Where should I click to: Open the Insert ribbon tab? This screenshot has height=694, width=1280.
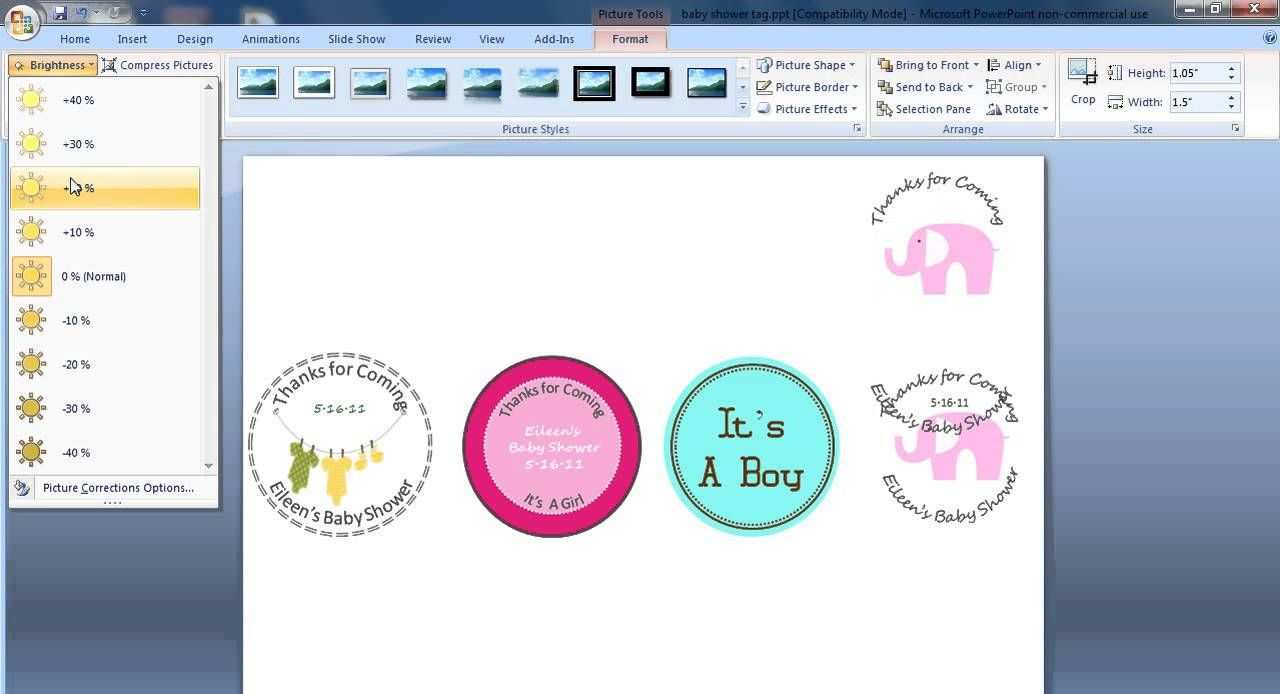coord(132,39)
